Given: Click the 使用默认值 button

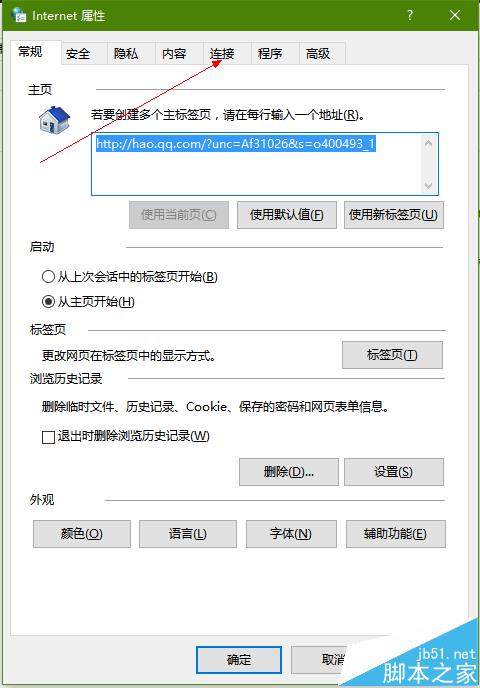Looking at the screenshot, I should (287, 215).
